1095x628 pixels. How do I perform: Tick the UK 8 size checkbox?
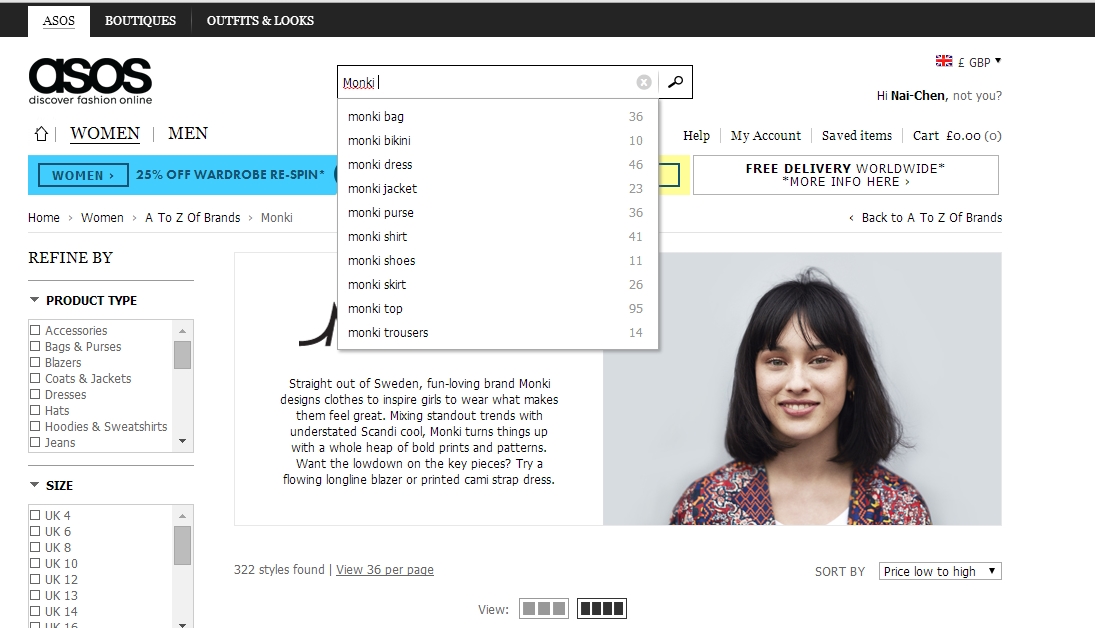(35, 547)
